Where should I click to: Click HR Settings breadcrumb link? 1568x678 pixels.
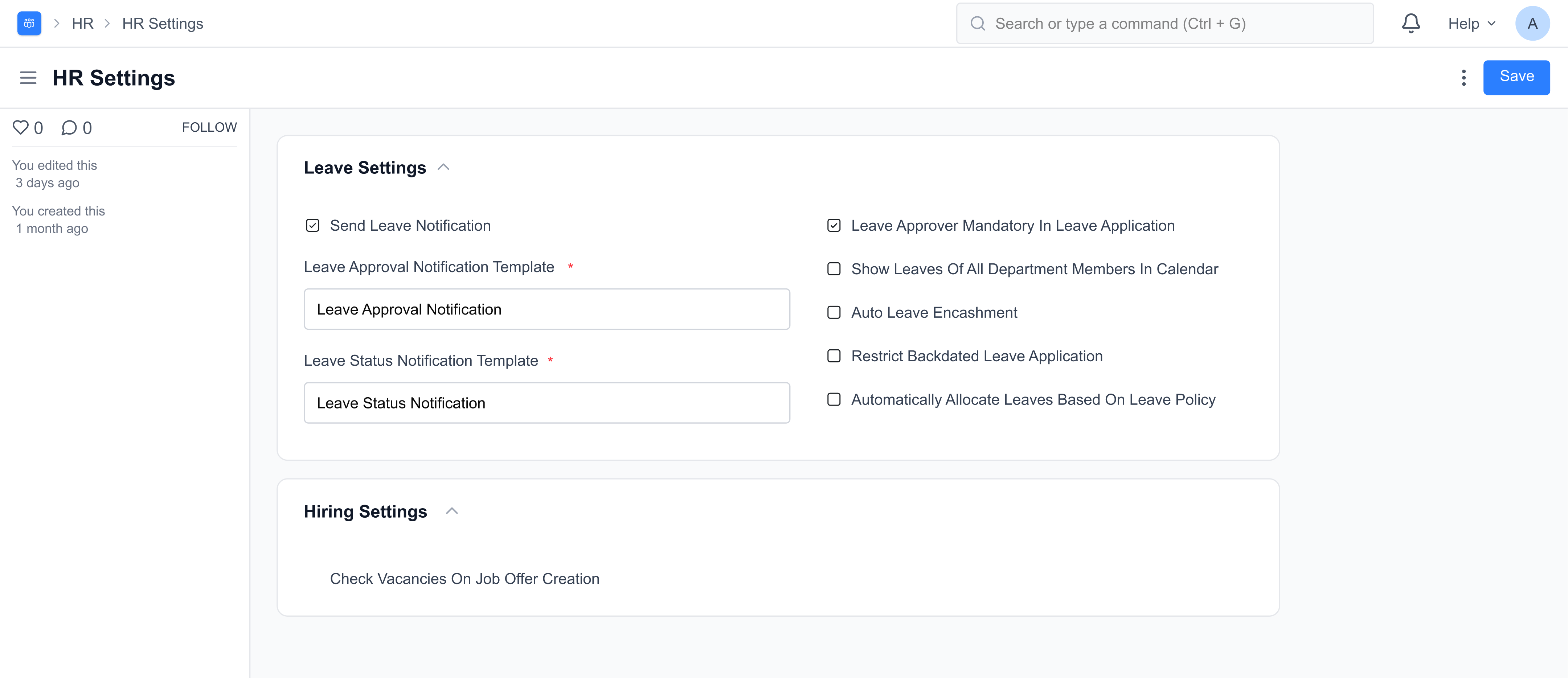163,24
